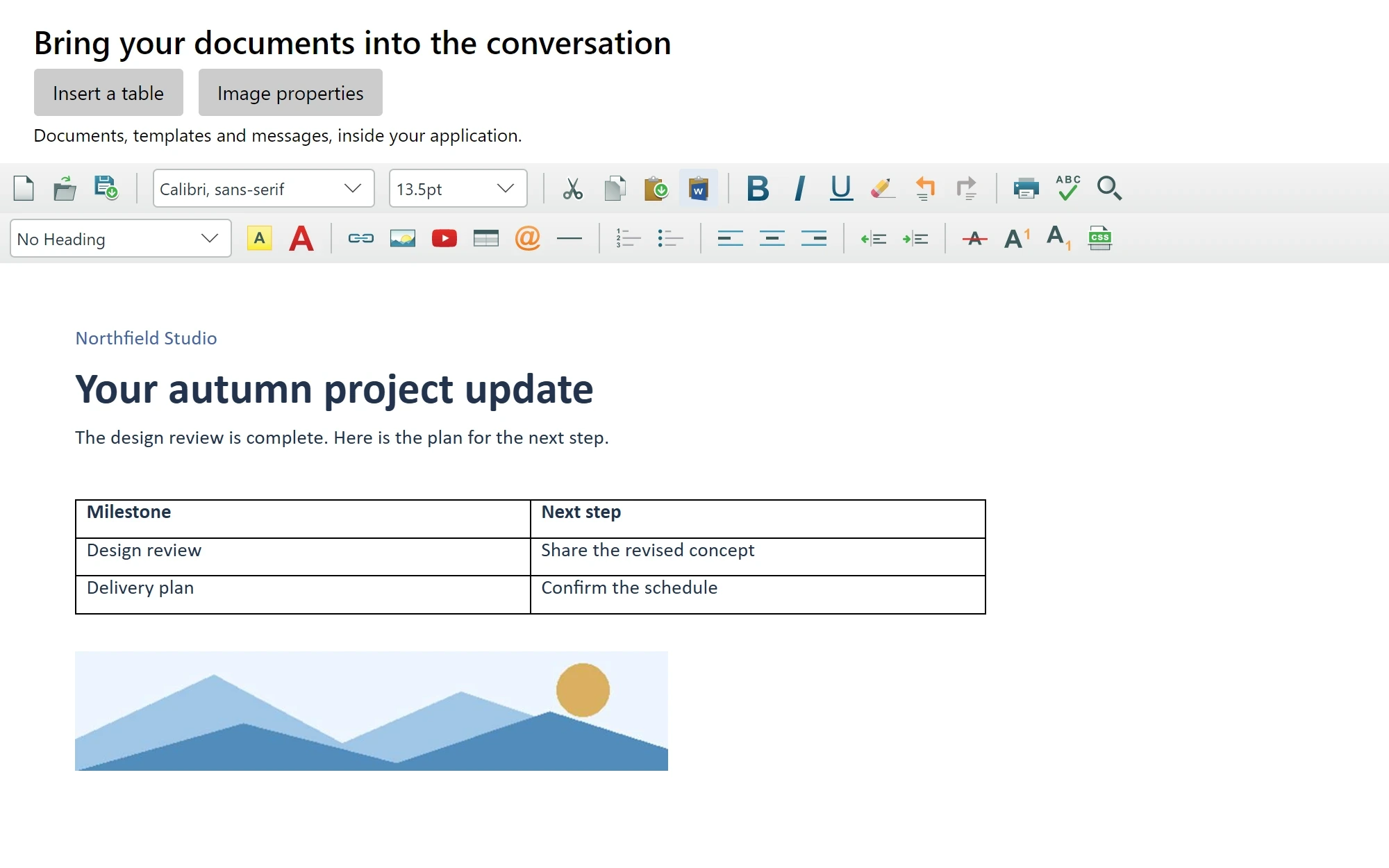Viewport: 1389px width, 868px height.
Task: Clear formatting with the eraser icon
Action: click(x=882, y=188)
